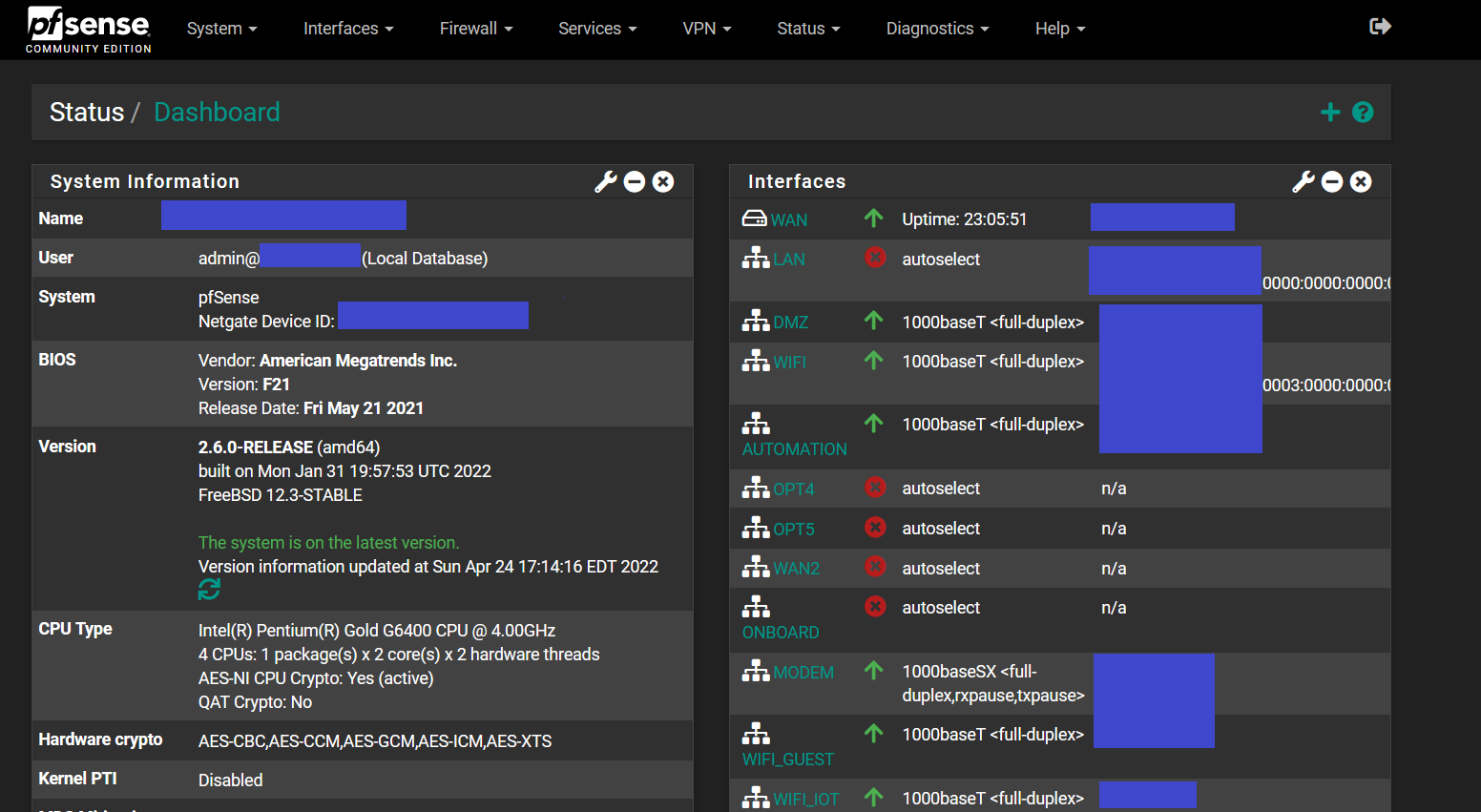
Task: Click the Hardware crypto algorithms list text
Action: pyautogui.click(x=375, y=741)
